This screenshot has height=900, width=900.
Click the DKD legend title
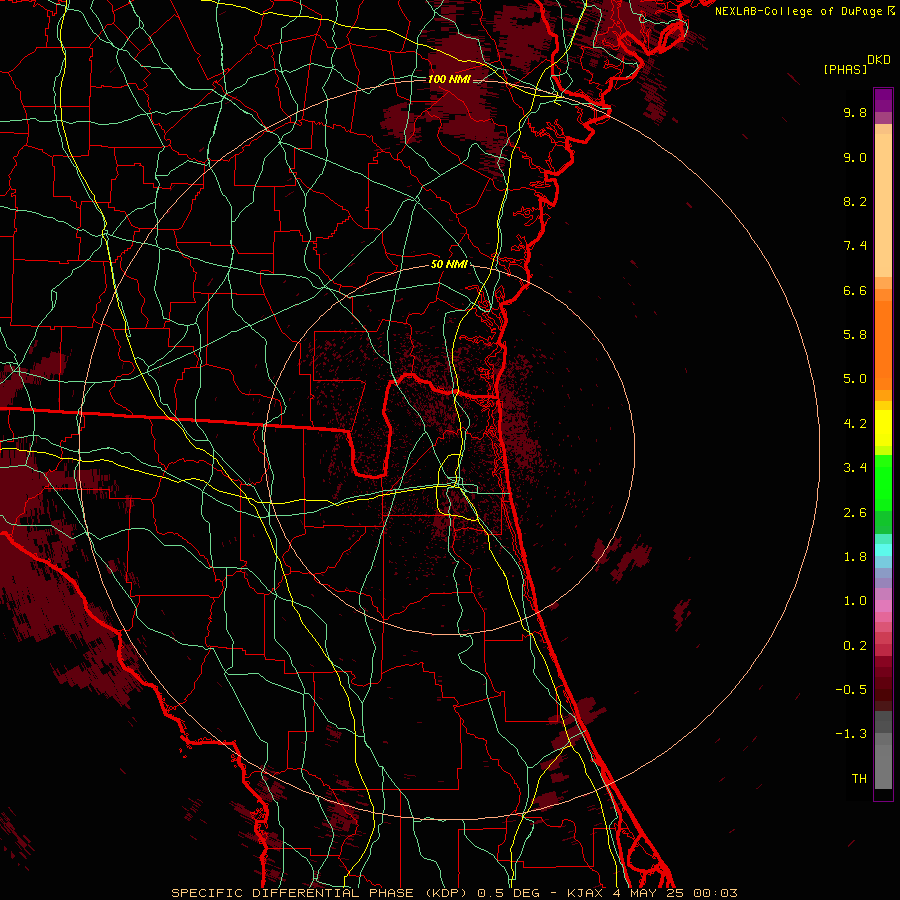(878, 60)
